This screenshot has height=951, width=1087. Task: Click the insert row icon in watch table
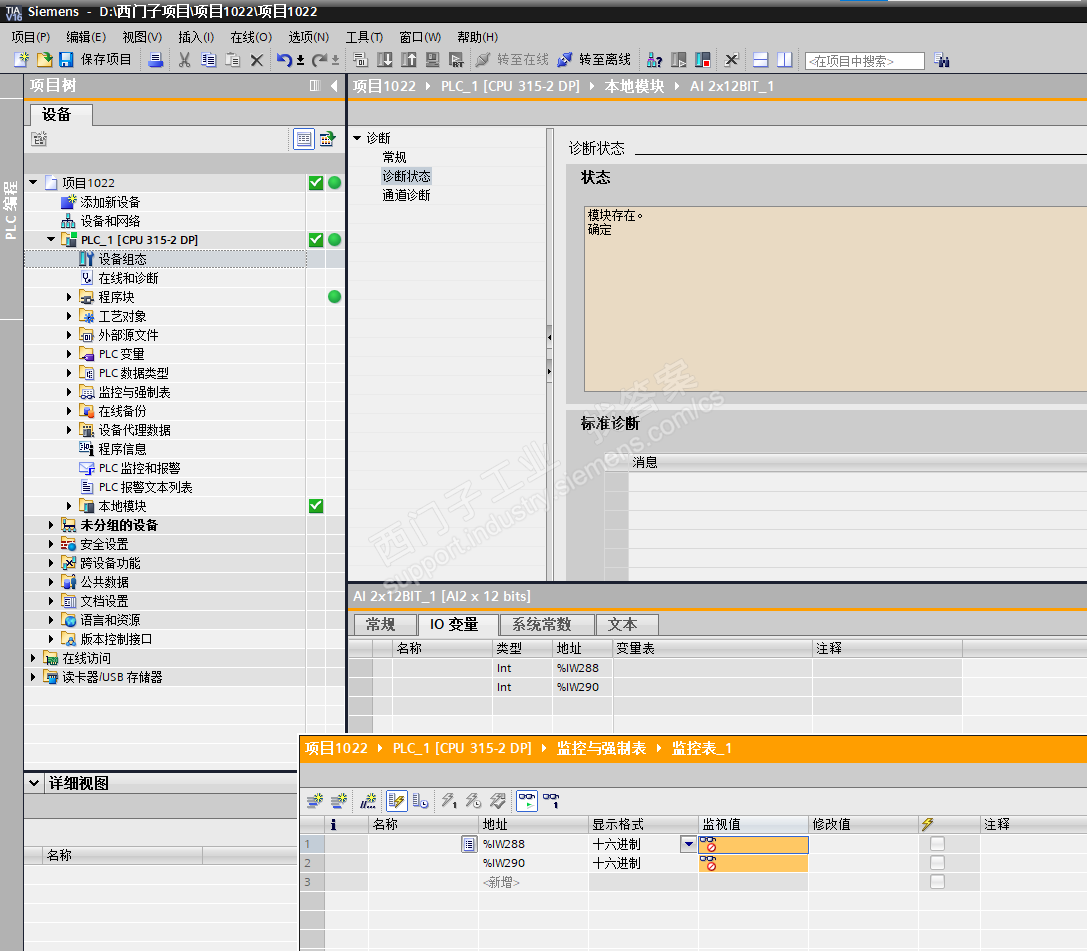315,801
